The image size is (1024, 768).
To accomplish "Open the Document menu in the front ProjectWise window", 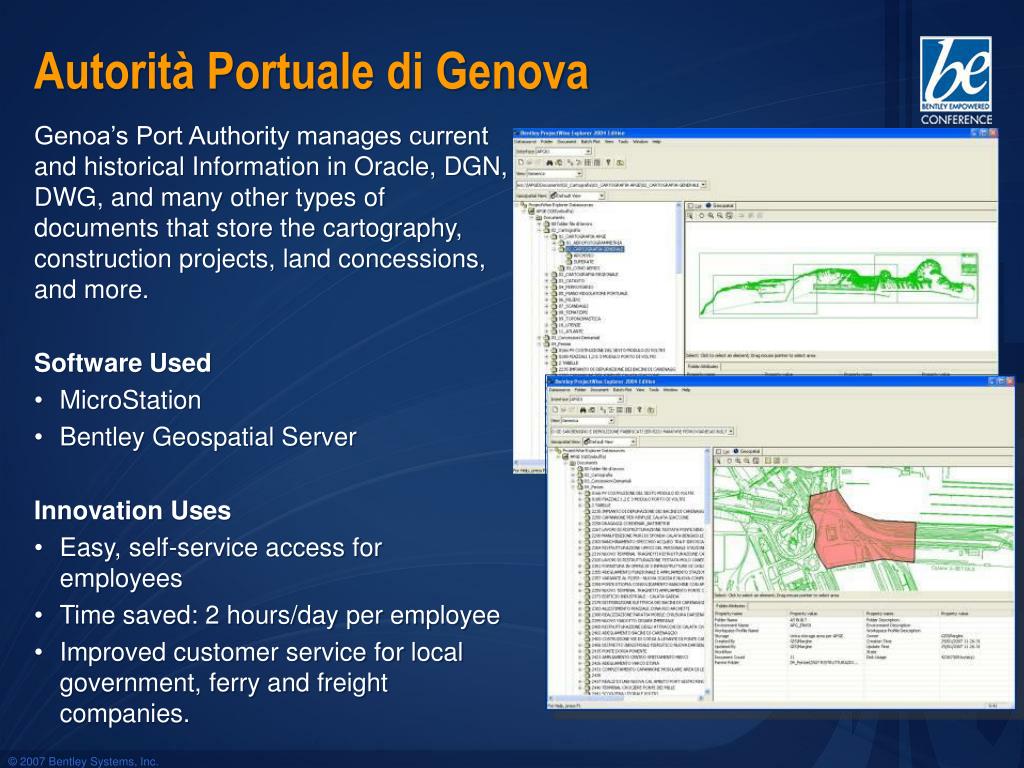I will [600, 390].
